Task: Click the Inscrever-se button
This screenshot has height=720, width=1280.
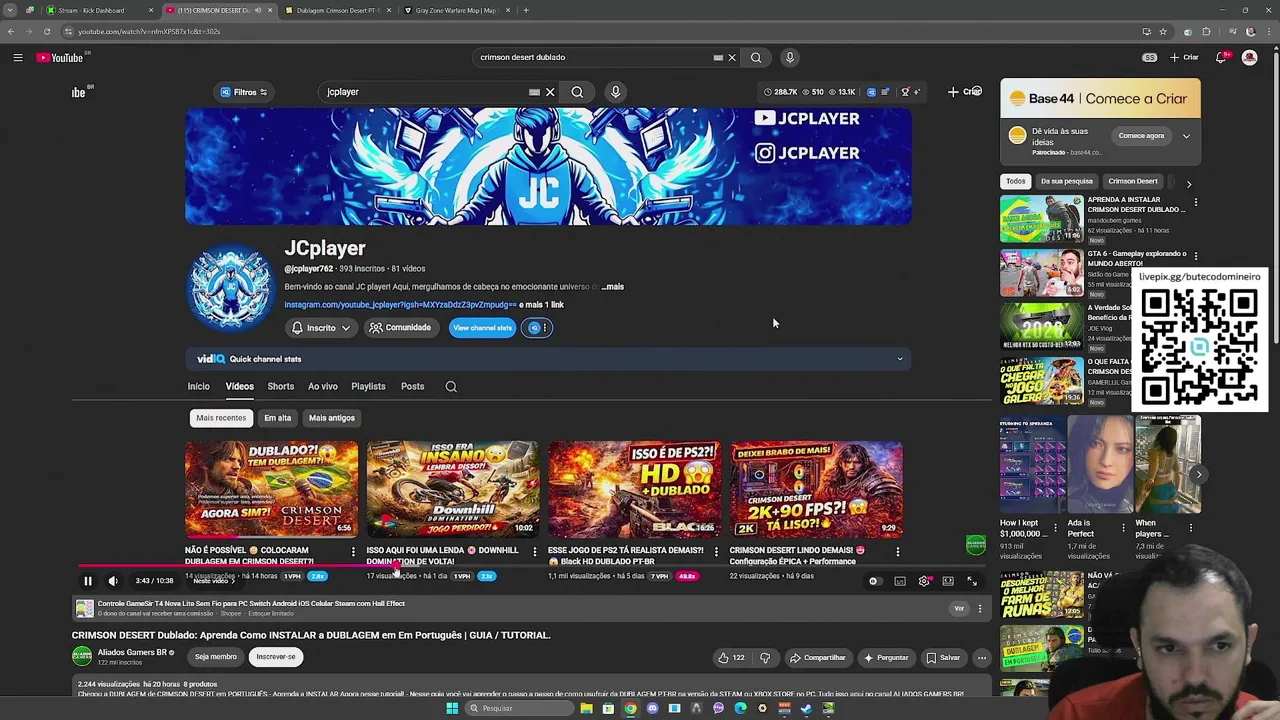Action: coord(276,657)
